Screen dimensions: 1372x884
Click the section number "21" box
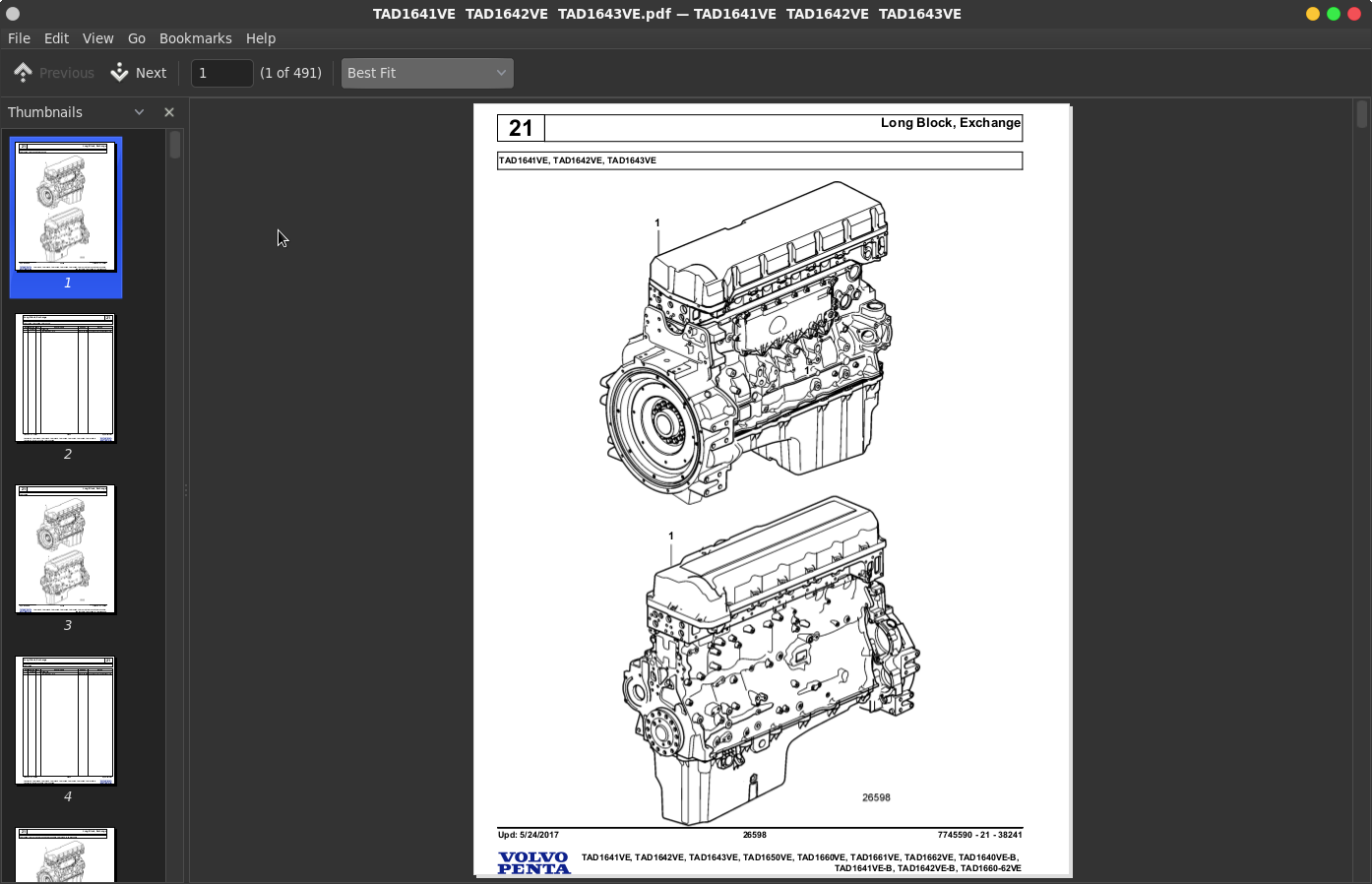pyautogui.click(x=521, y=128)
